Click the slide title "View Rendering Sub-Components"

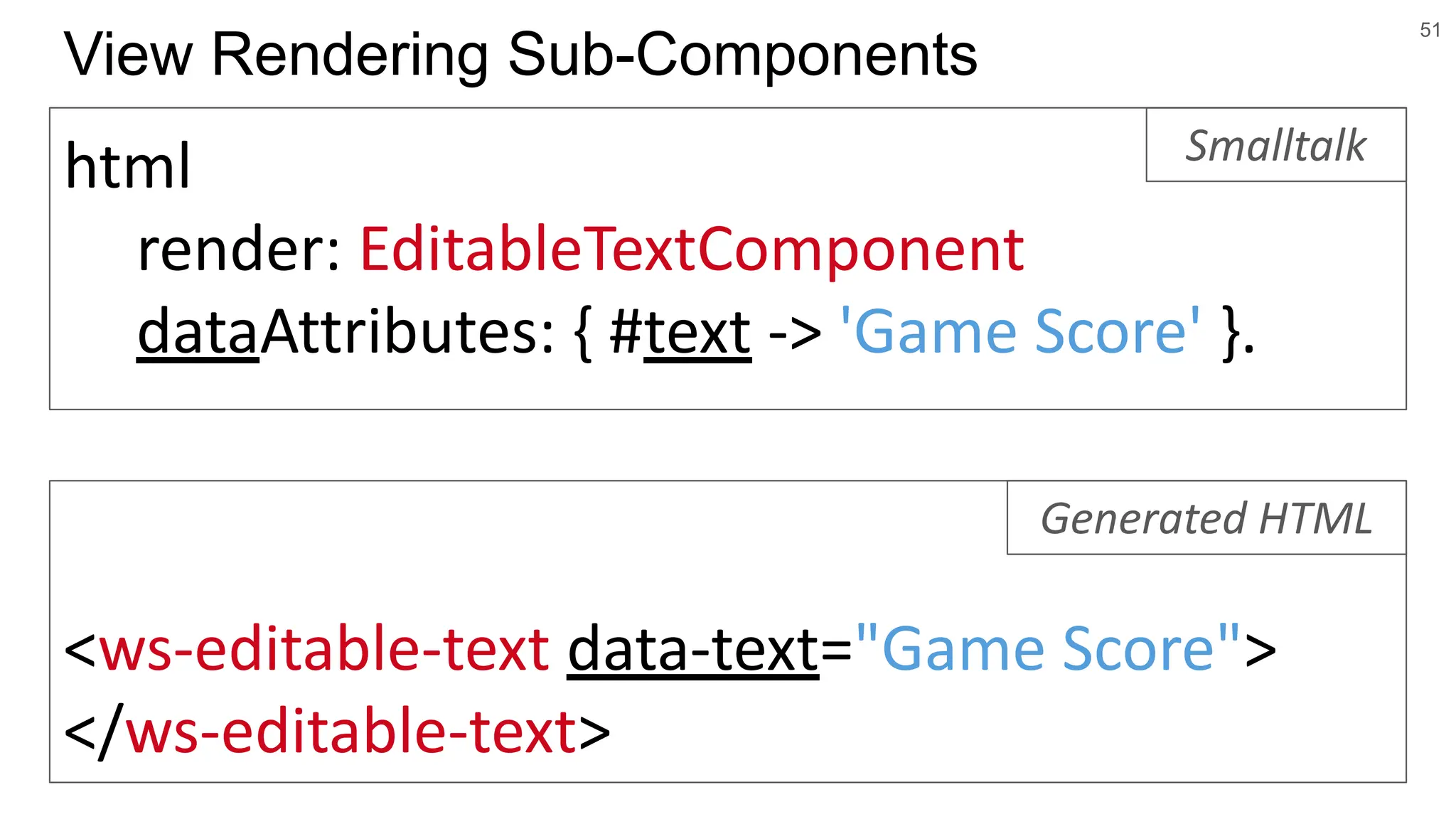click(520, 55)
